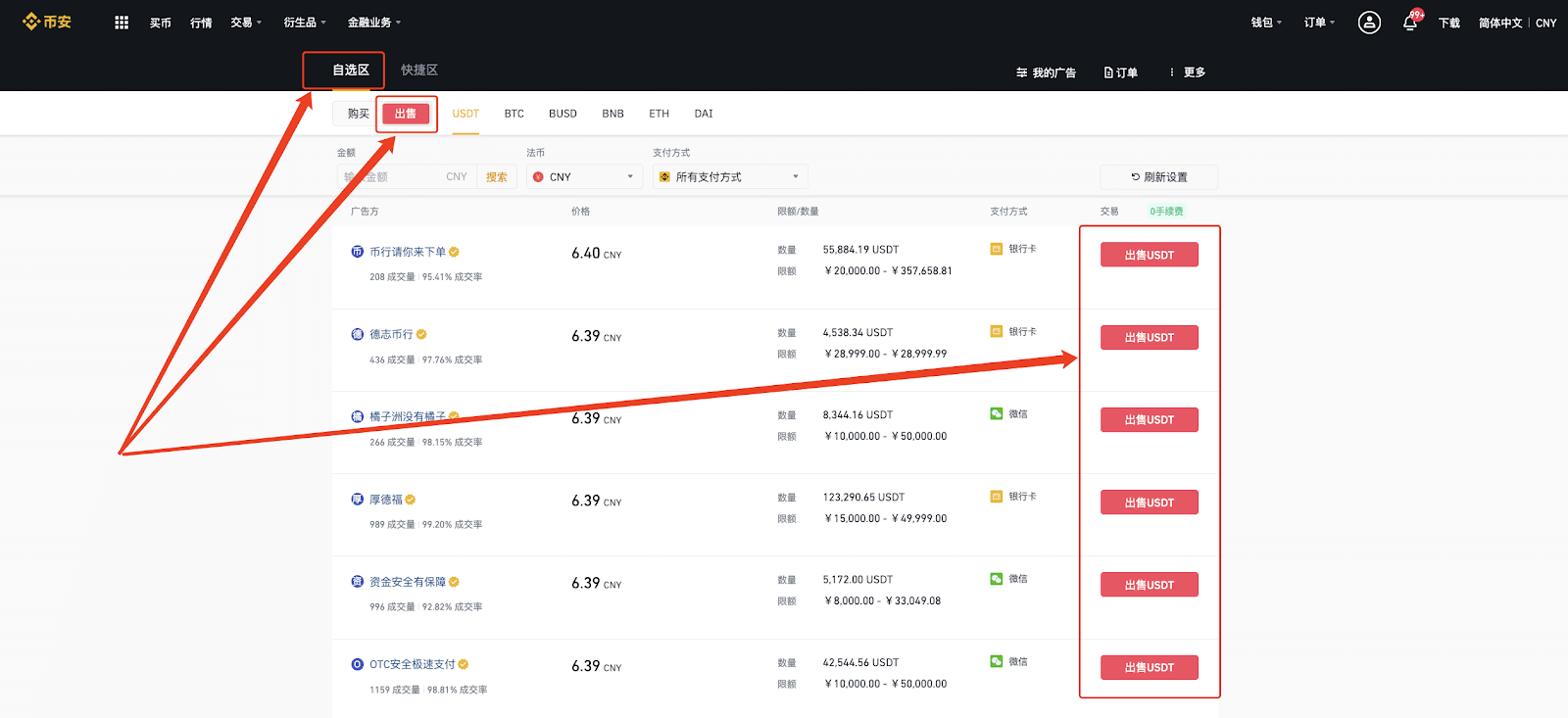Select the ETH coin tab
Viewport: 1568px width, 718px height.
(x=659, y=114)
